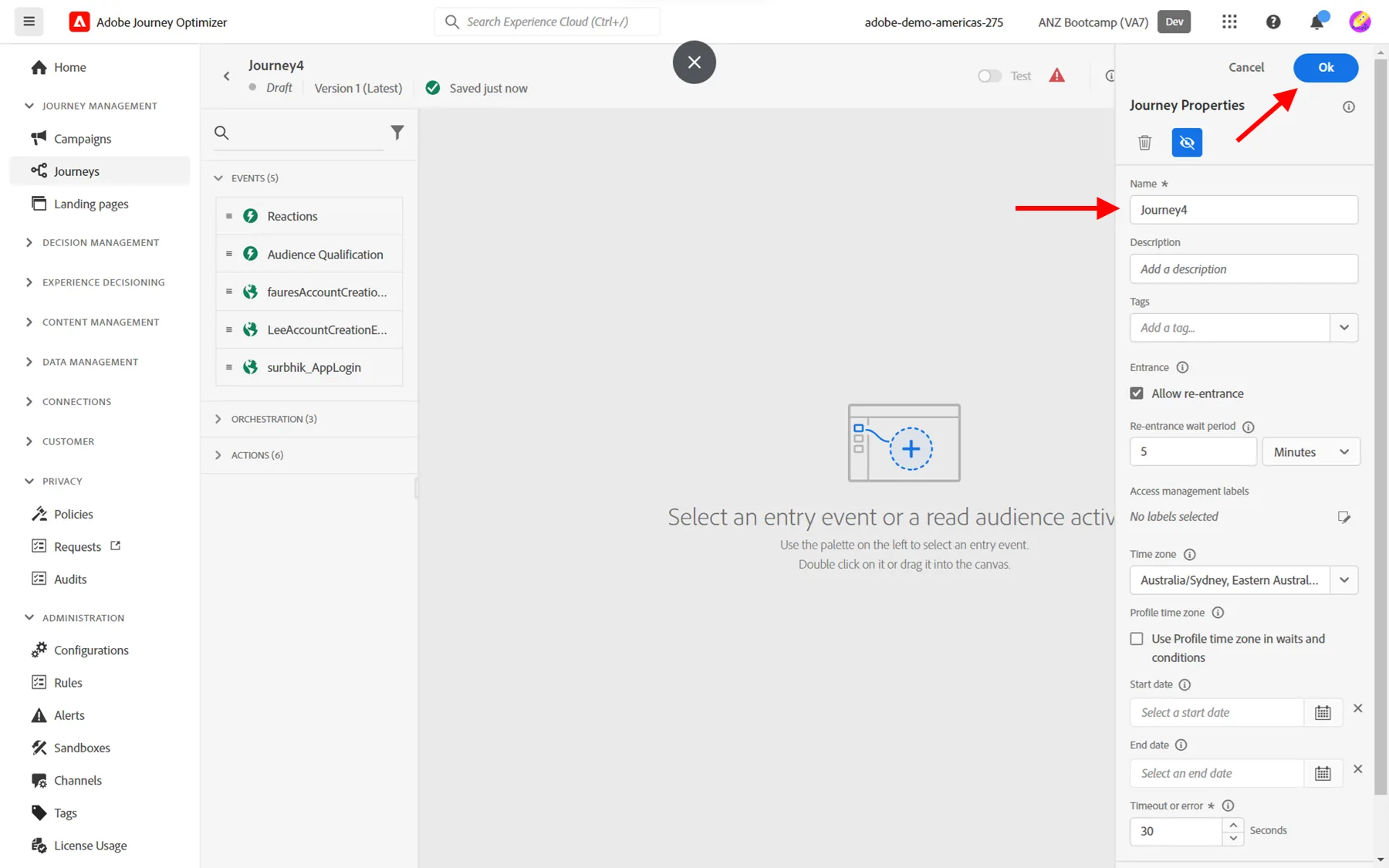Check Use Profile time zone checkbox
This screenshot has height=868, width=1389.
click(1137, 639)
